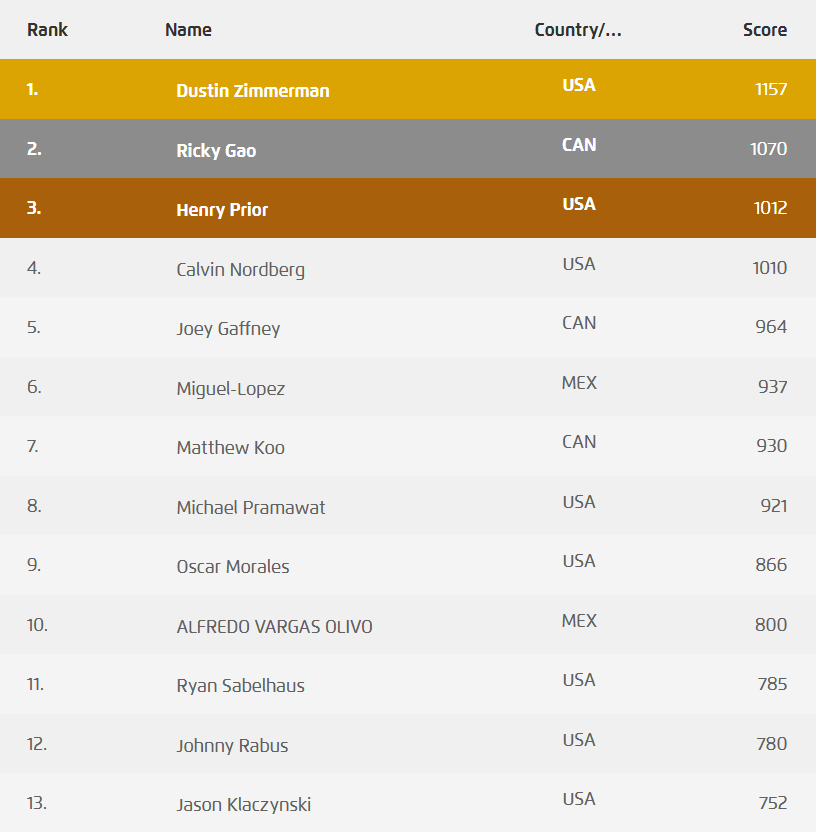
Task: Open Henry Prior's leaderboard row
Action: [222, 210]
